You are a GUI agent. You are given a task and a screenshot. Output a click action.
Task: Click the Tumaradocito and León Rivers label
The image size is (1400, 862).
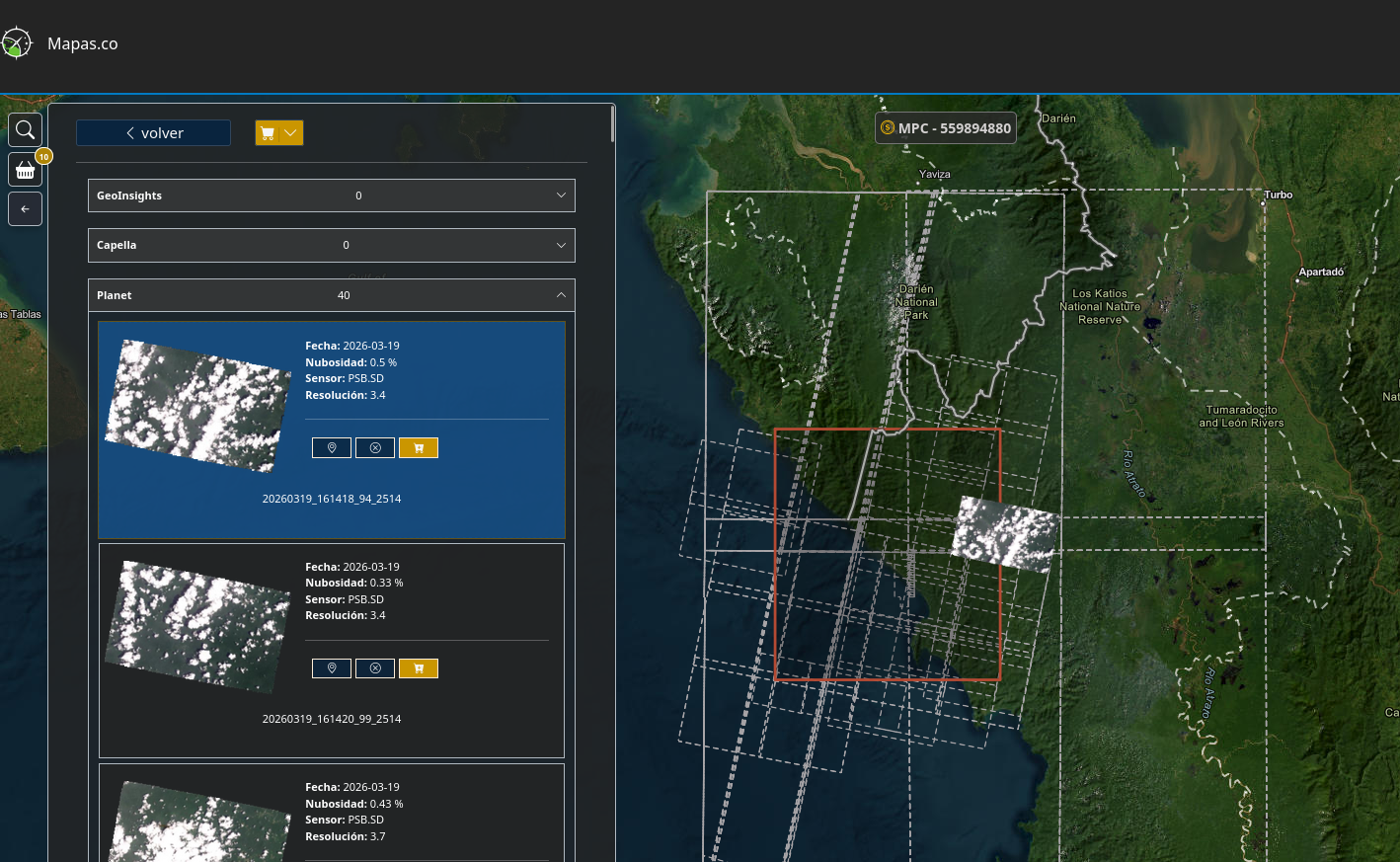(x=1241, y=416)
